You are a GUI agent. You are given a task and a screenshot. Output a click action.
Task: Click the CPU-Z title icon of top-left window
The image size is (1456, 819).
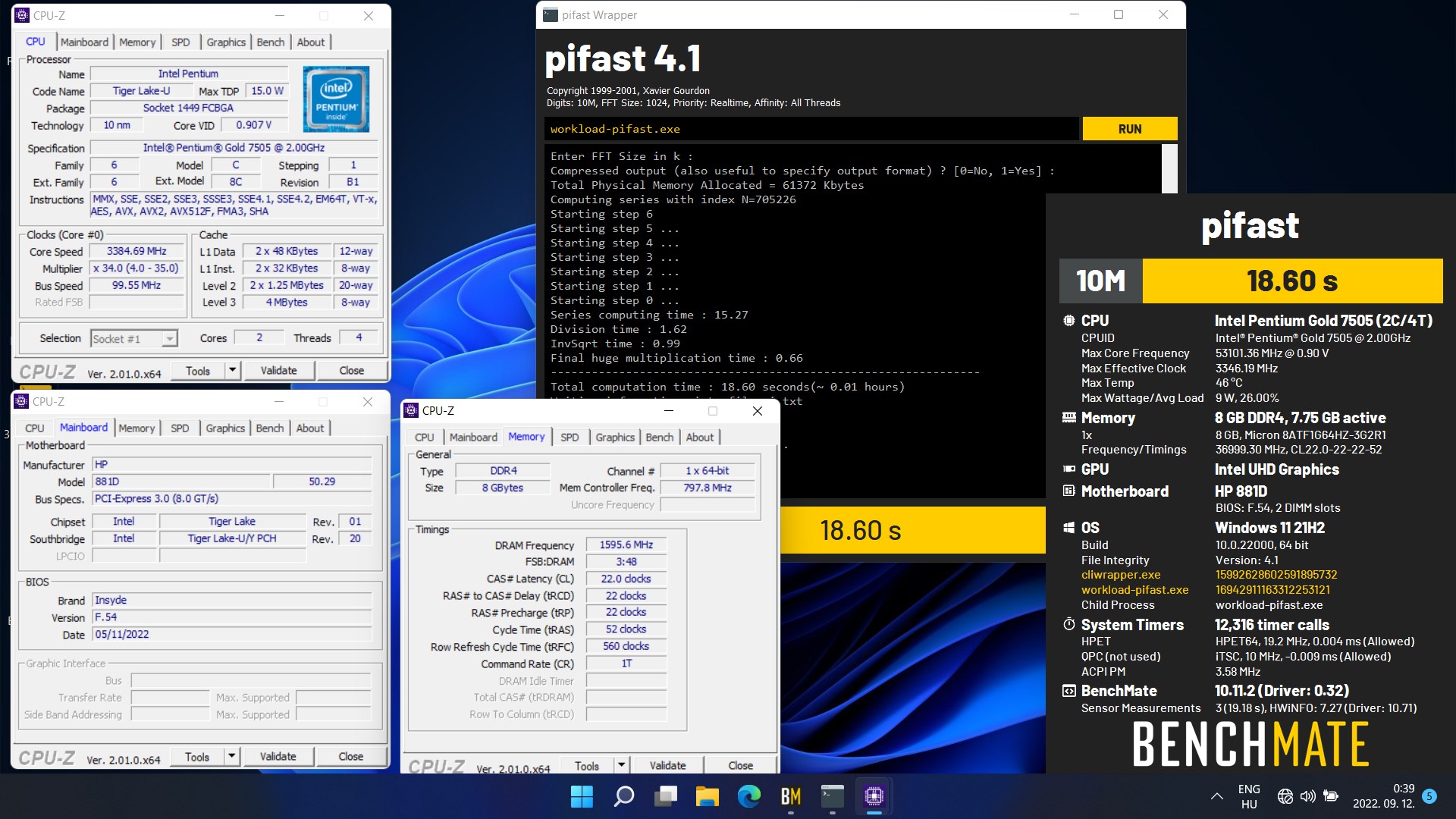tap(22, 15)
